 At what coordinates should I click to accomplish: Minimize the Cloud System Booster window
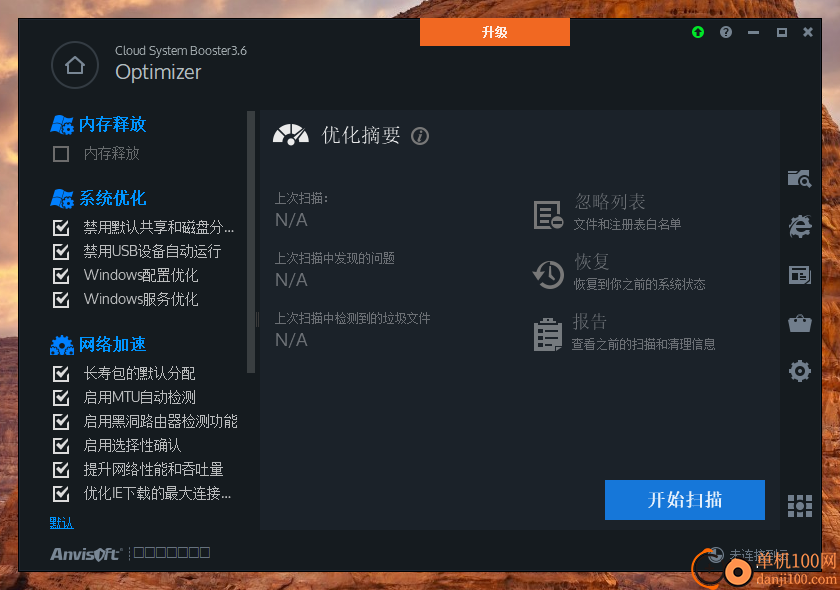[754, 32]
